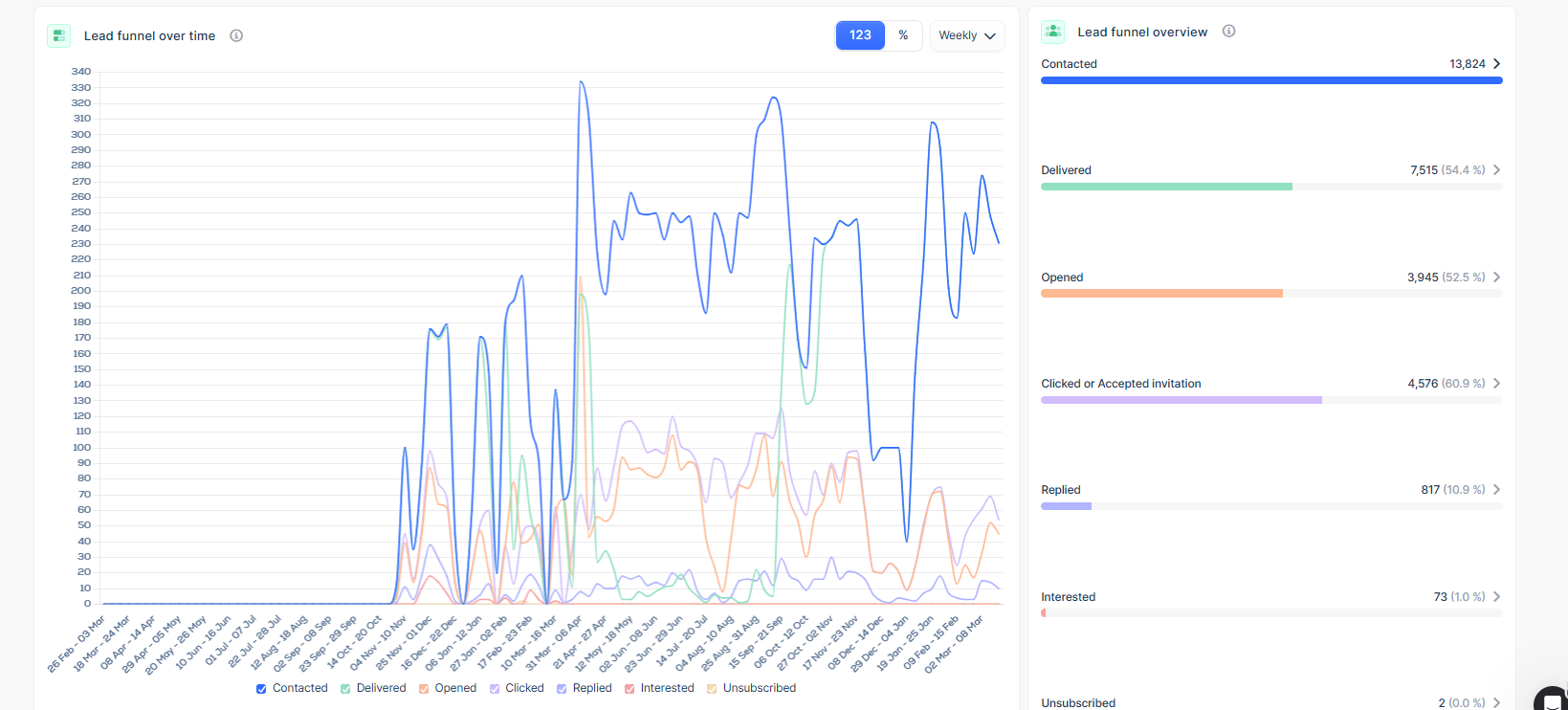Switch chart to percentage view
1568x710 pixels.
tap(903, 35)
